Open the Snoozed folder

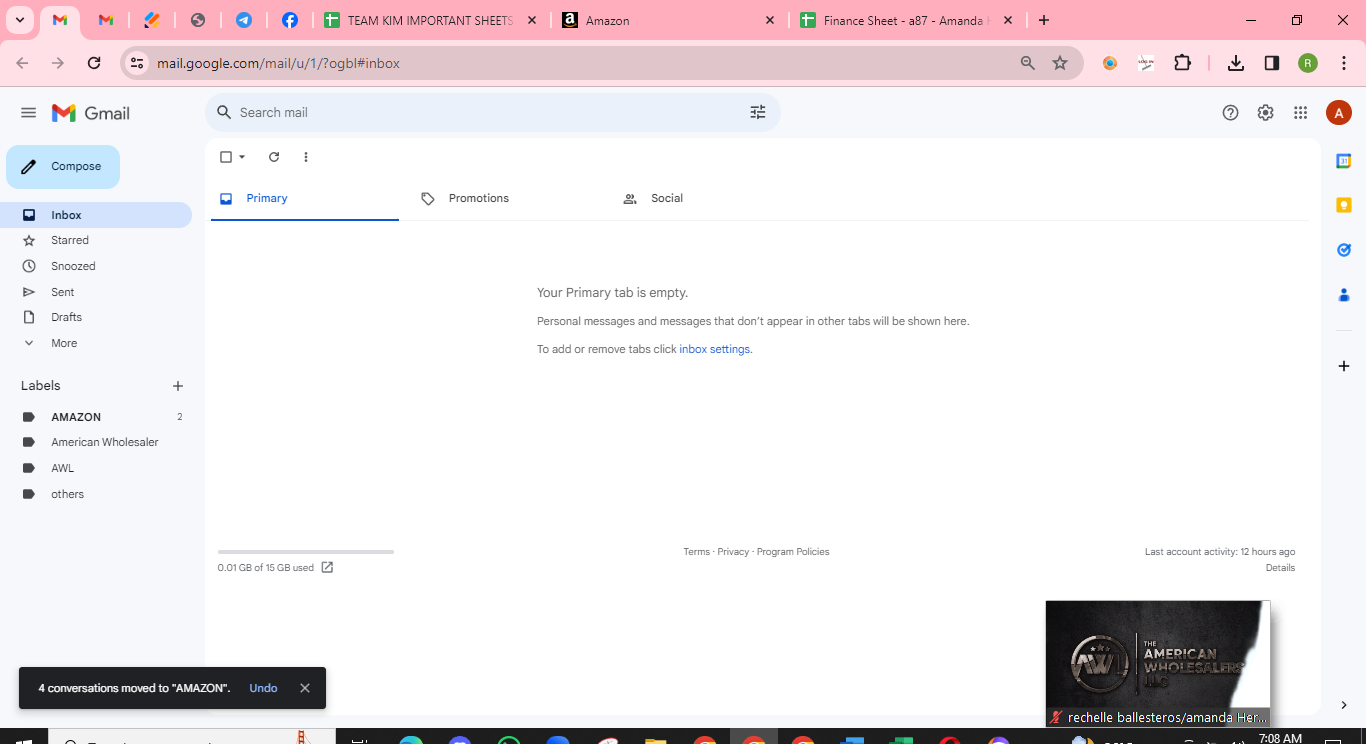click(x=96, y=266)
